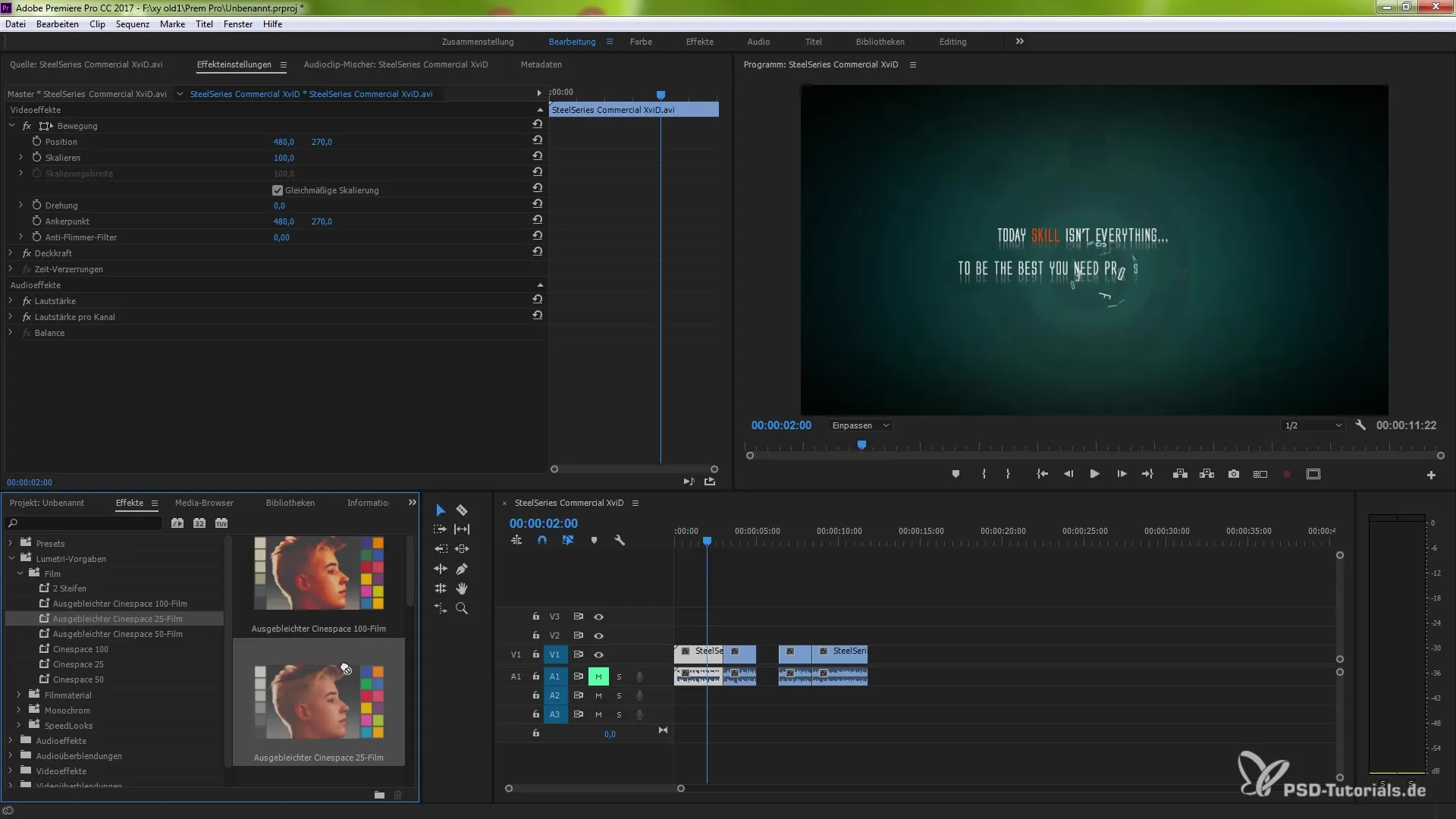Click the Lift button in monitor
This screenshot has width=1456, height=819.
click(1180, 474)
